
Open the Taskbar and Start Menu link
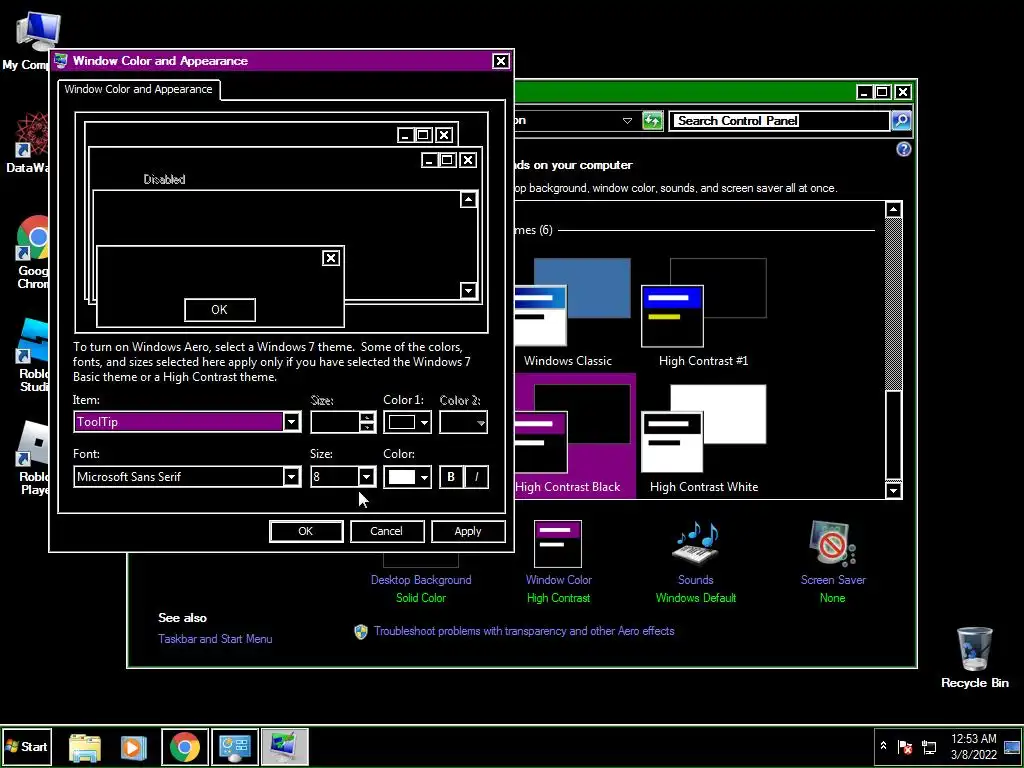[215, 639]
